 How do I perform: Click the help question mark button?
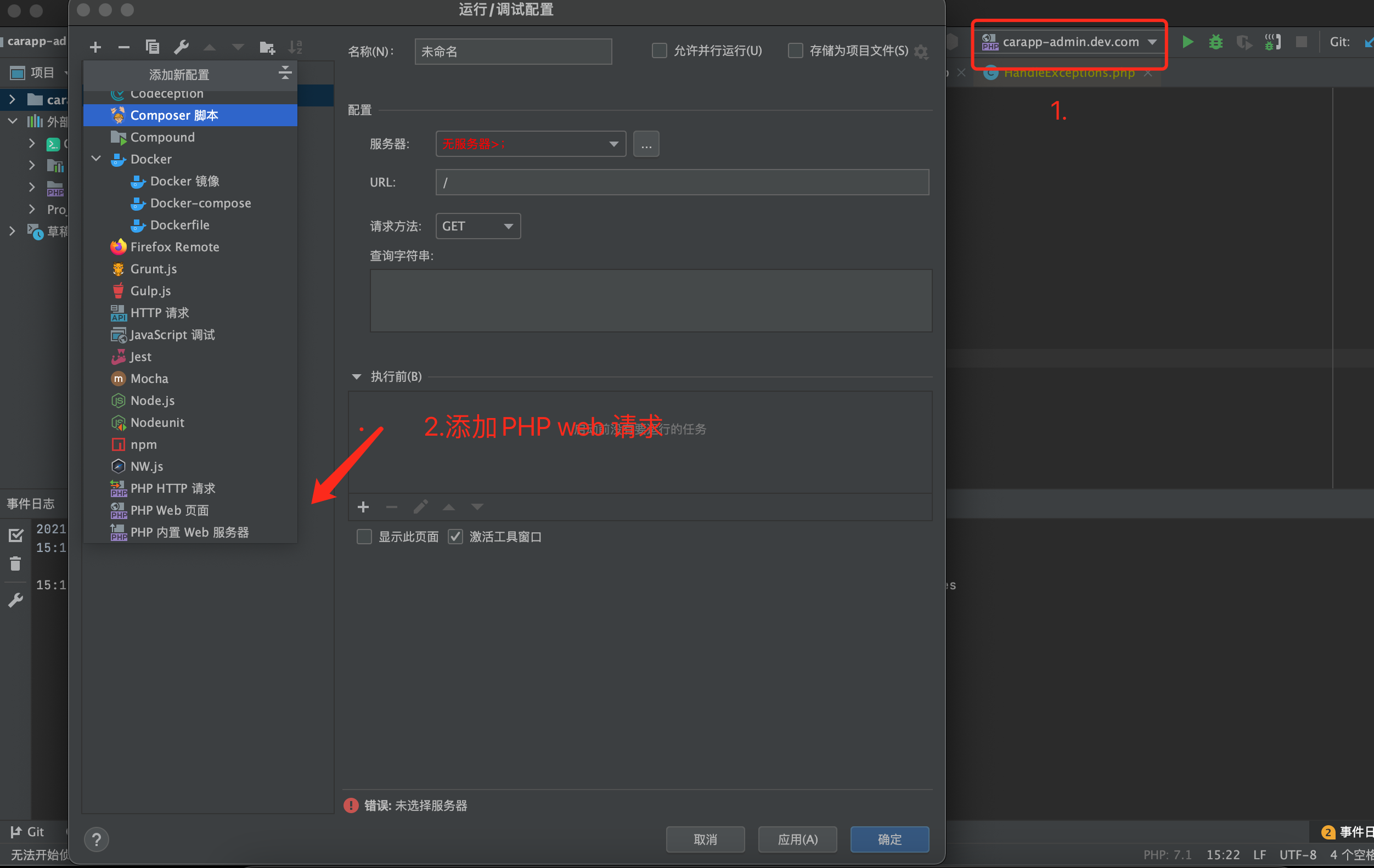[97, 839]
